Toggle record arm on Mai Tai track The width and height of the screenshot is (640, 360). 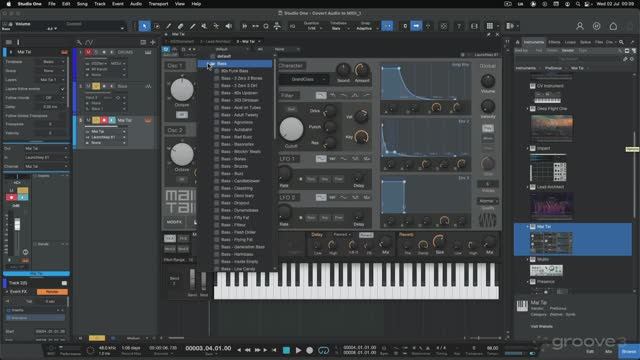[x=104, y=120]
